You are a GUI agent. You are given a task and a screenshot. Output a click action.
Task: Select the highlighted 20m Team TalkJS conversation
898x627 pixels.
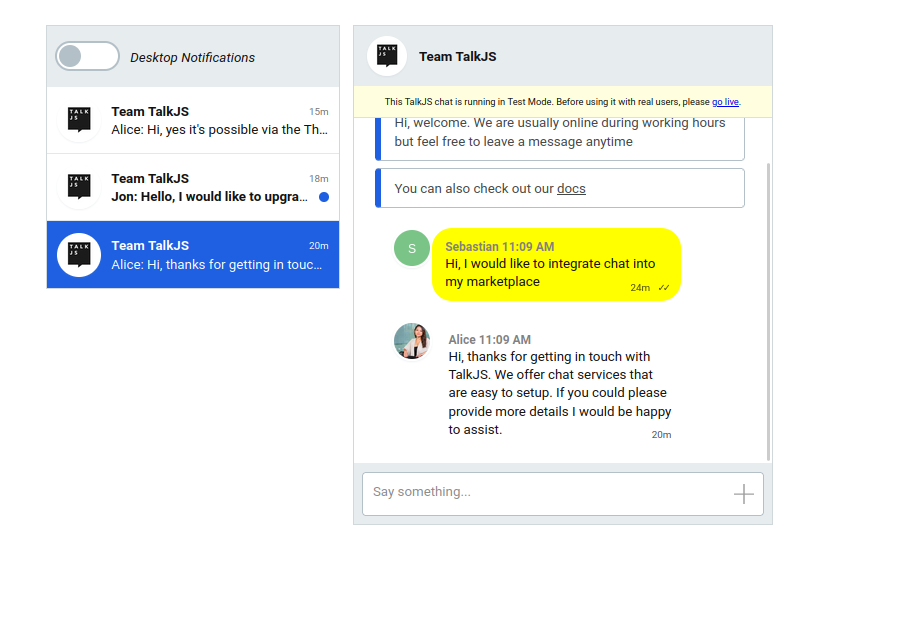(x=193, y=254)
